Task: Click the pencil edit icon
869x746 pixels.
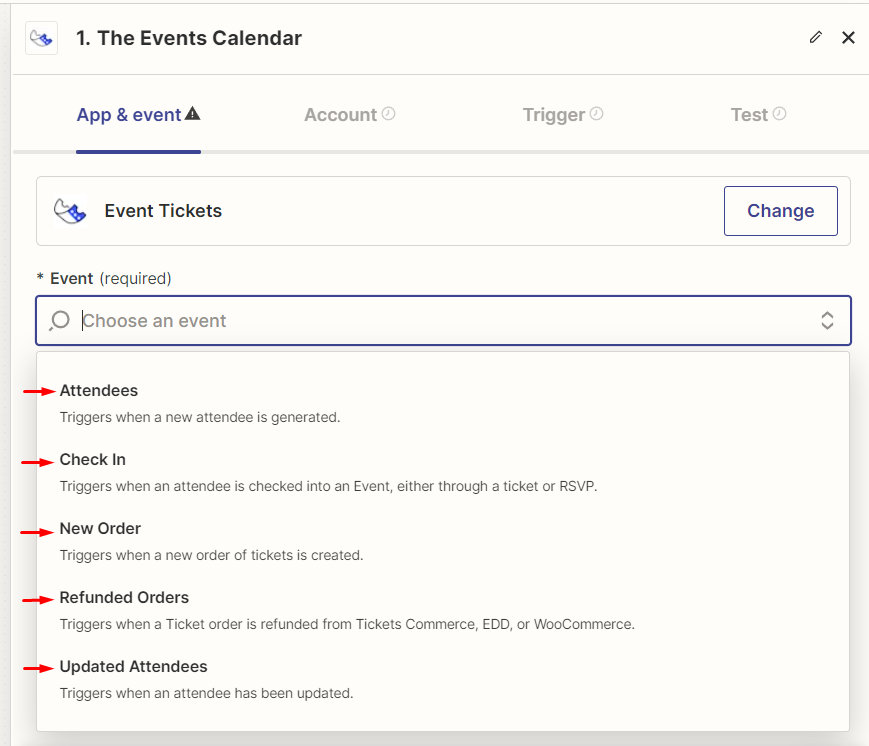Action: [815, 37]
